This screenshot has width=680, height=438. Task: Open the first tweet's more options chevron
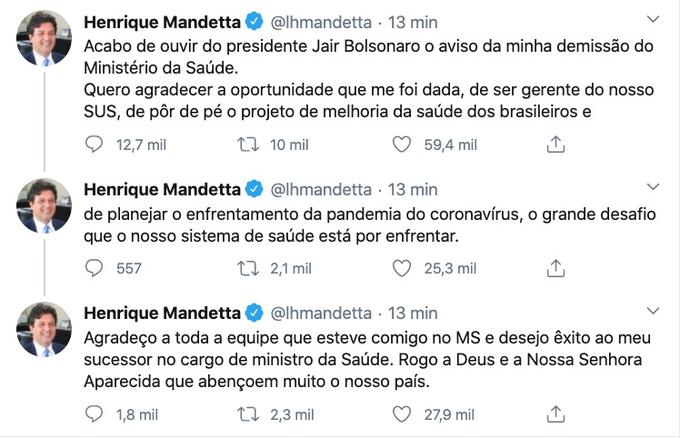pyautogui.click(x=653, y=19)
